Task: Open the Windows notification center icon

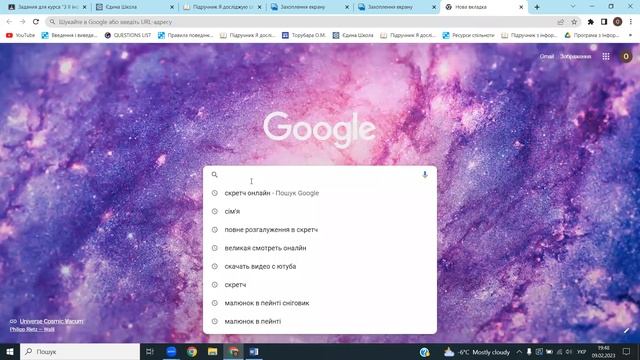Action: point(627,352)
